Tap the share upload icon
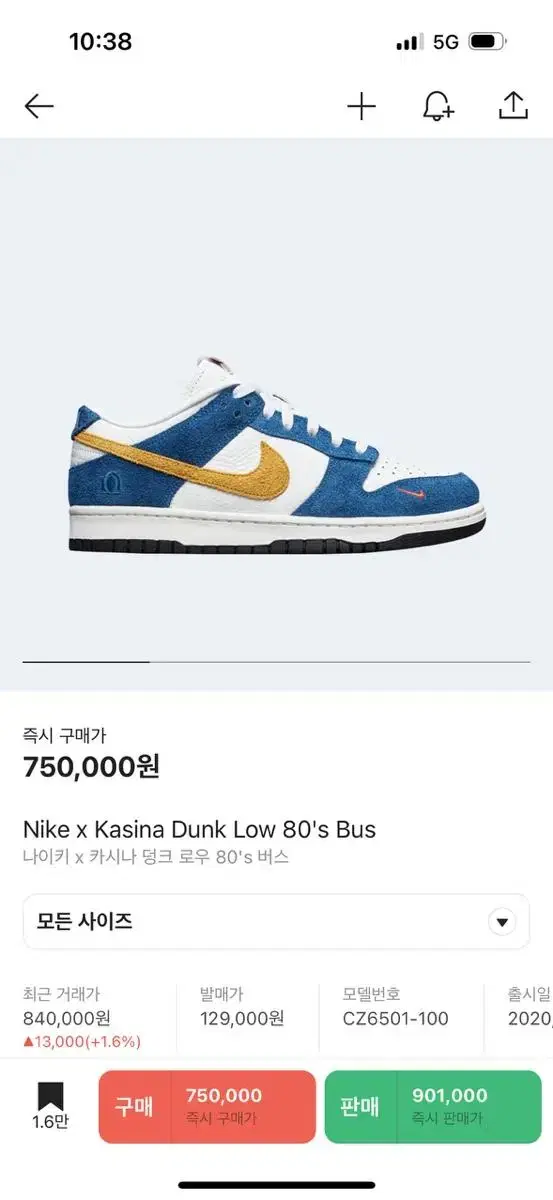 point(513,106)
